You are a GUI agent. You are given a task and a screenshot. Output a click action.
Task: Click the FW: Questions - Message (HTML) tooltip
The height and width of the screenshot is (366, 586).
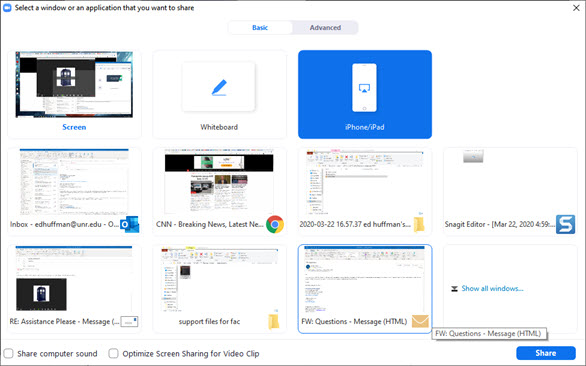coord(488,333)
